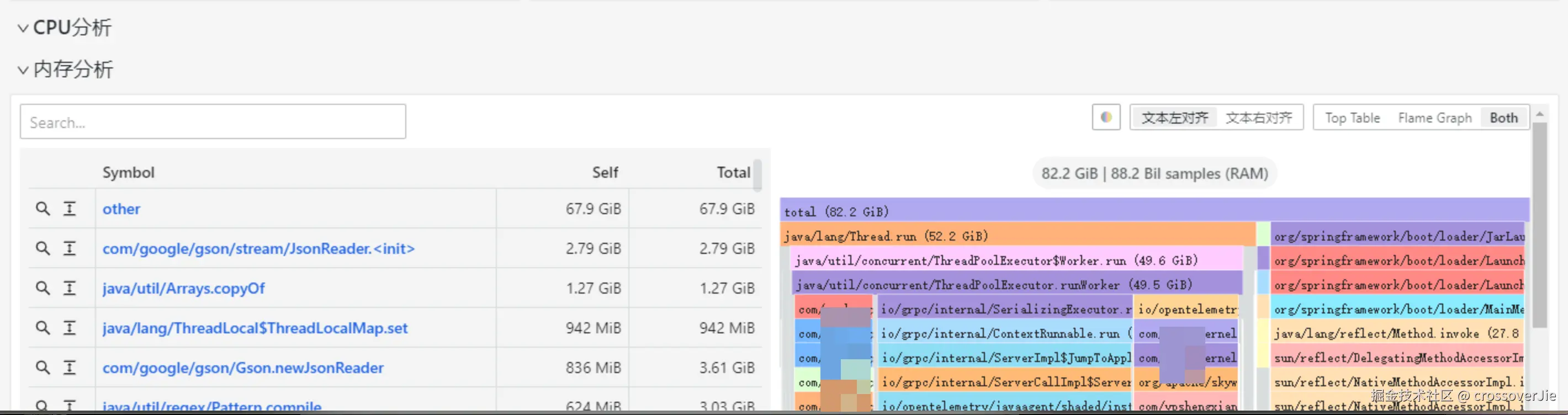Image resolution: width=1568 pixels, height=415 pixels.
Task: Click the java/lang/Thread.run flame graph bar
Action: 1016,236
